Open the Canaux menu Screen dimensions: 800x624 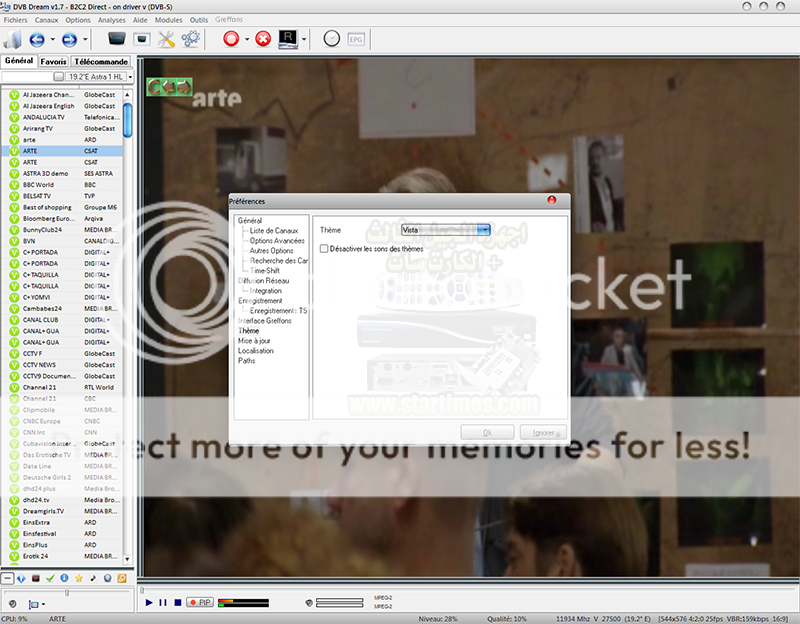46,19
